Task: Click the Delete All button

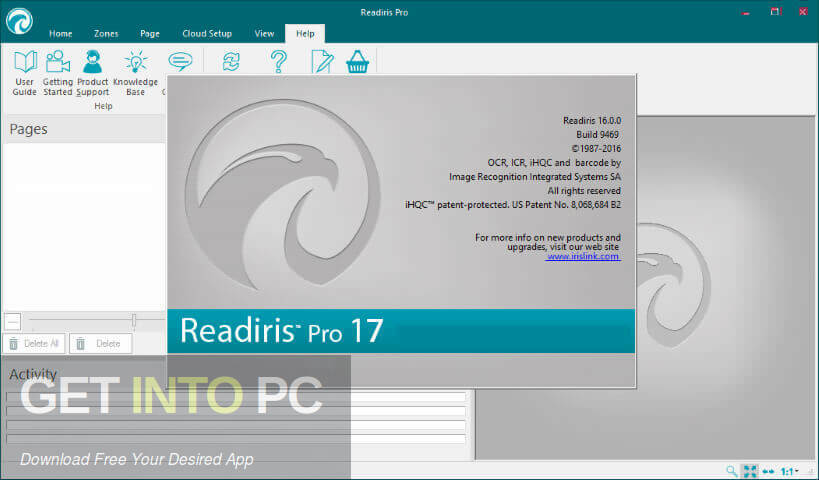Action: [x=34, y=344]
